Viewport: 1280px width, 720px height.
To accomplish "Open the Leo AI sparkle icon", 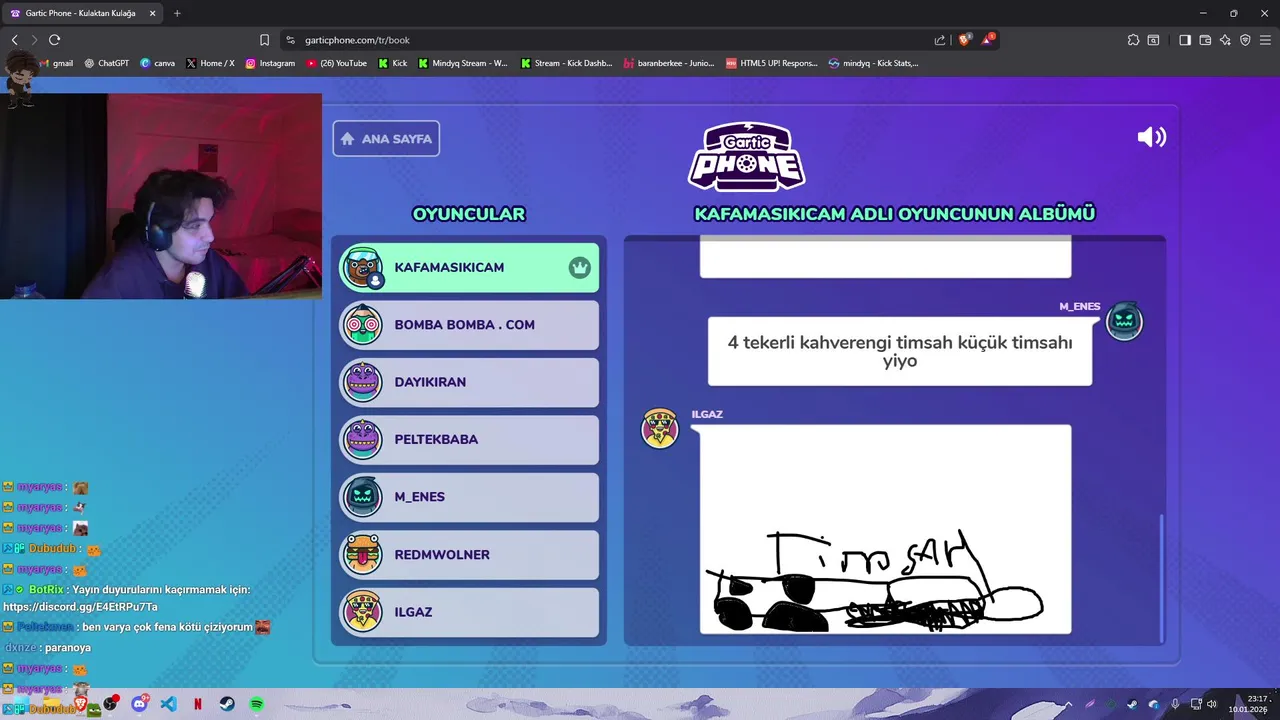I will pos(1225,40).
